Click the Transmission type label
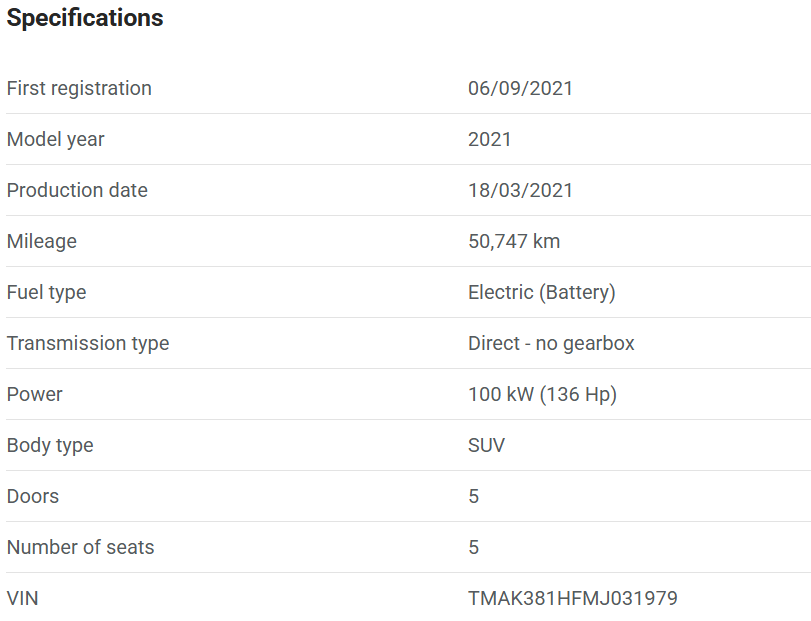The image size is (811, 621). [88, 343]
